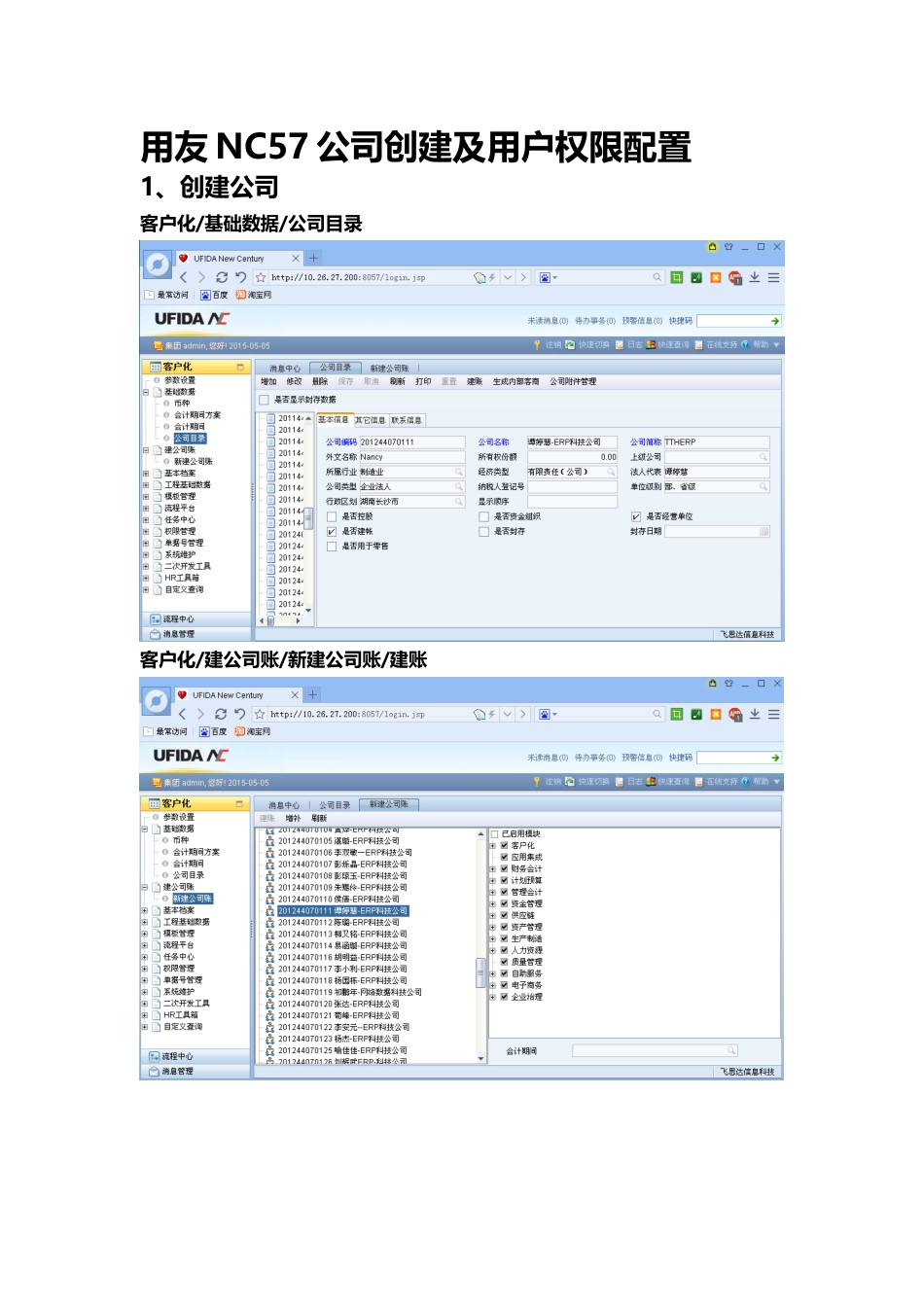The image size is (924, 1307).
Task: Click reload icon in 公司目录 screenshot browser
Action: pyautogui.click(x=222, y=277)
